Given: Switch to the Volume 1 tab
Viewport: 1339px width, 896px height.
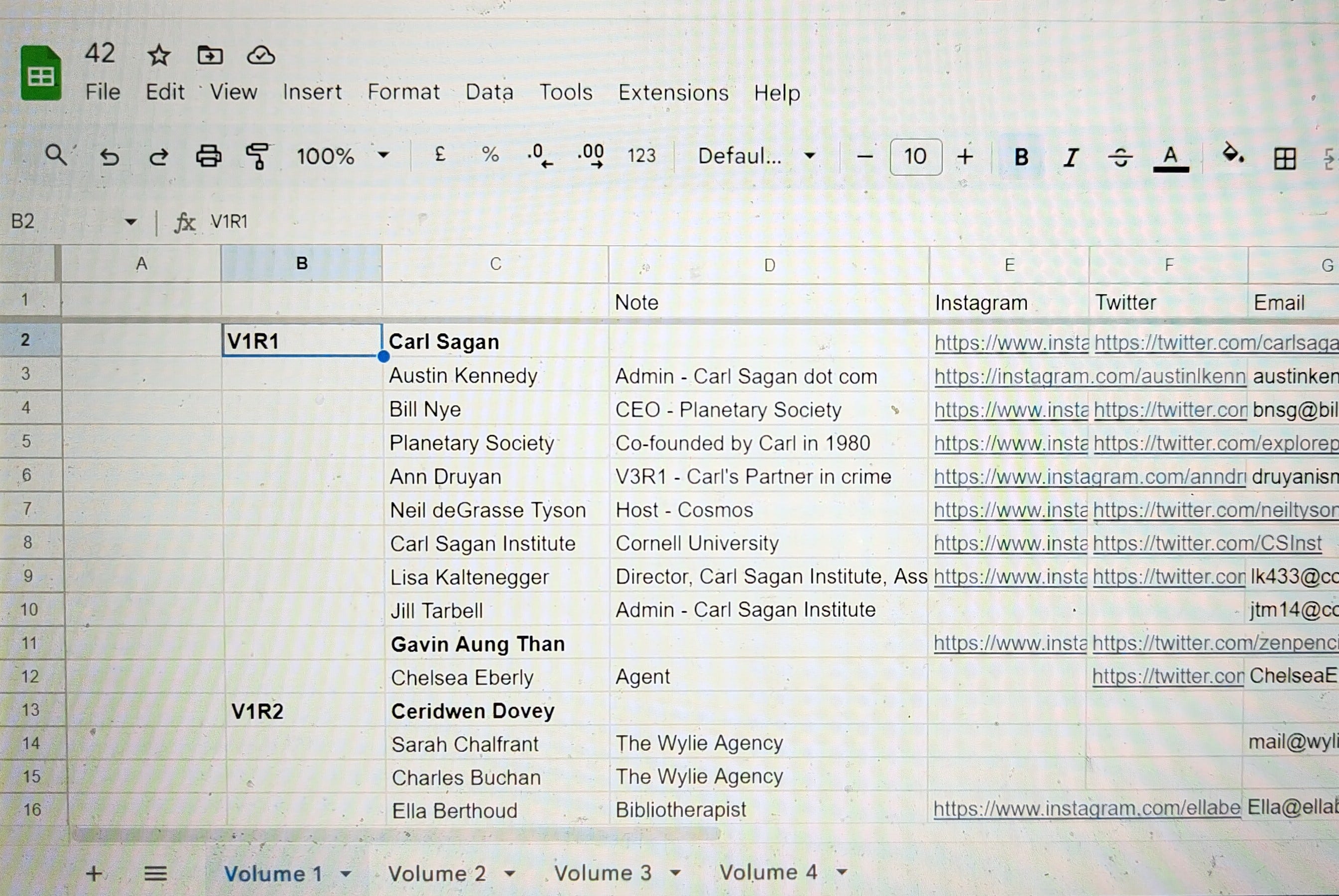Looking at the screenshot, I should [273, 873].
